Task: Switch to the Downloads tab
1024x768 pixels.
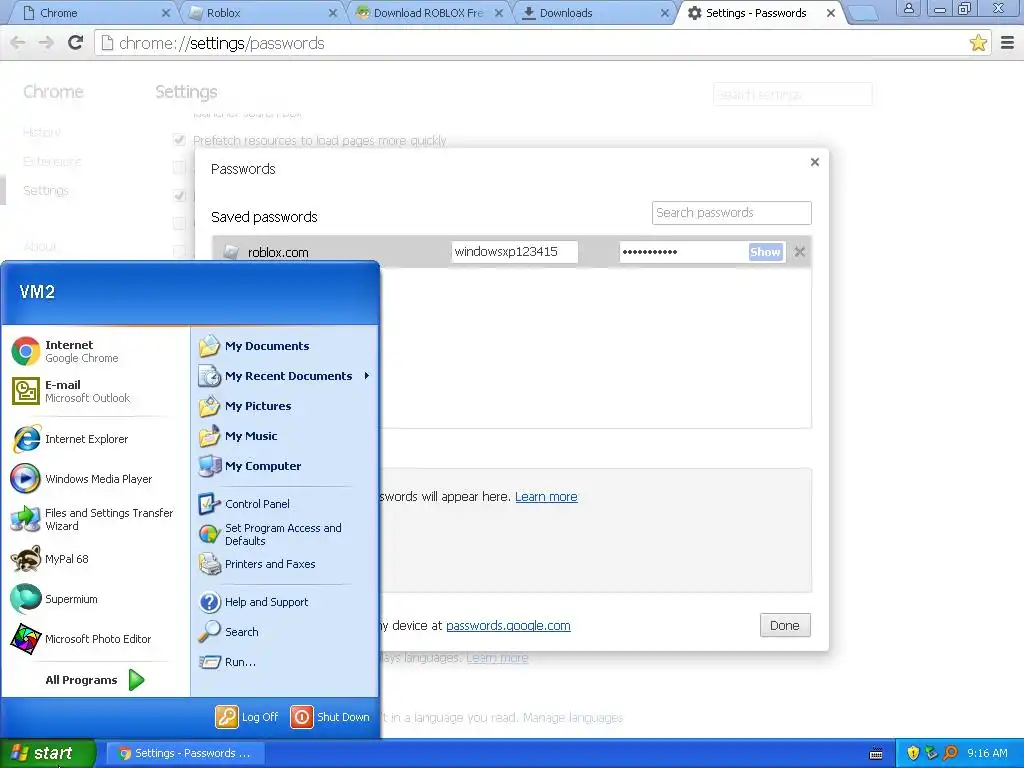Action: point(596,13)
